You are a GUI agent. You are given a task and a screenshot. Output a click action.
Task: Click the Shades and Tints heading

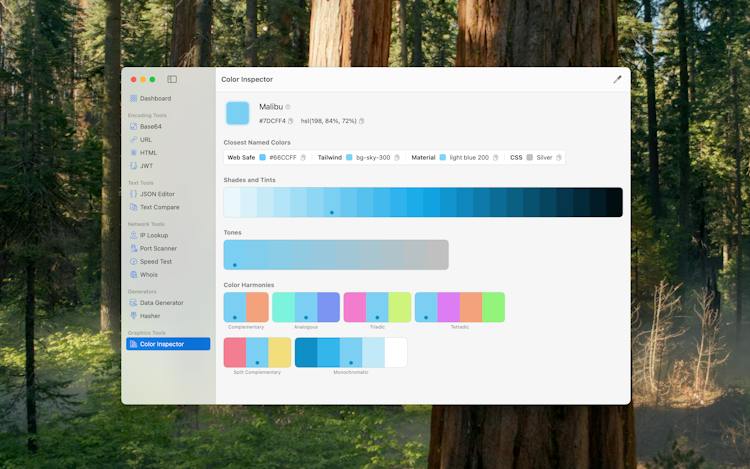249,180
